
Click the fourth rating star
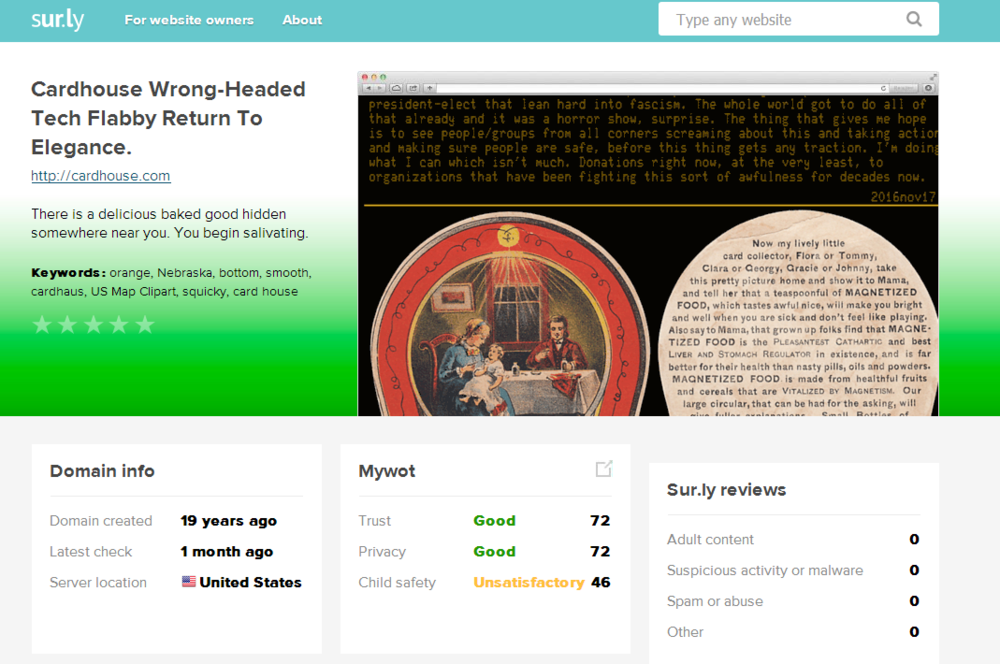(119, 325)
